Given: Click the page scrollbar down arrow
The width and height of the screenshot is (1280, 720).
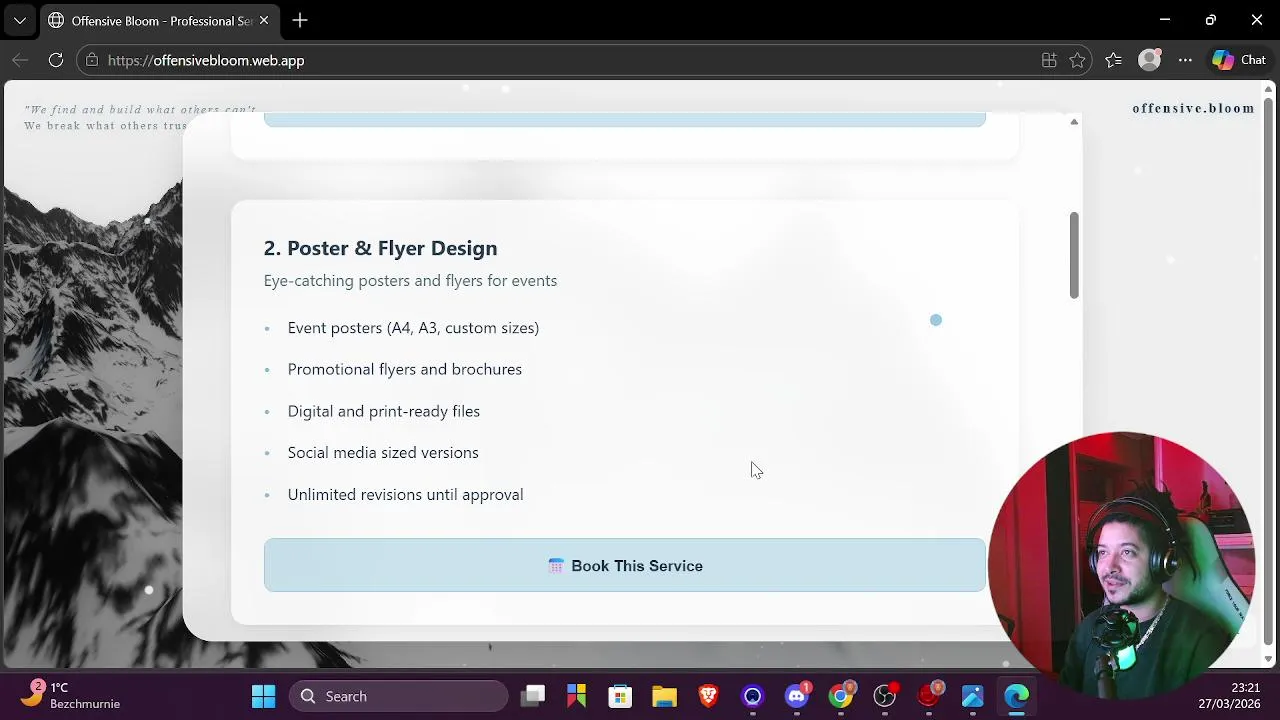Looking at the screenshot, I should point(1269,658).
